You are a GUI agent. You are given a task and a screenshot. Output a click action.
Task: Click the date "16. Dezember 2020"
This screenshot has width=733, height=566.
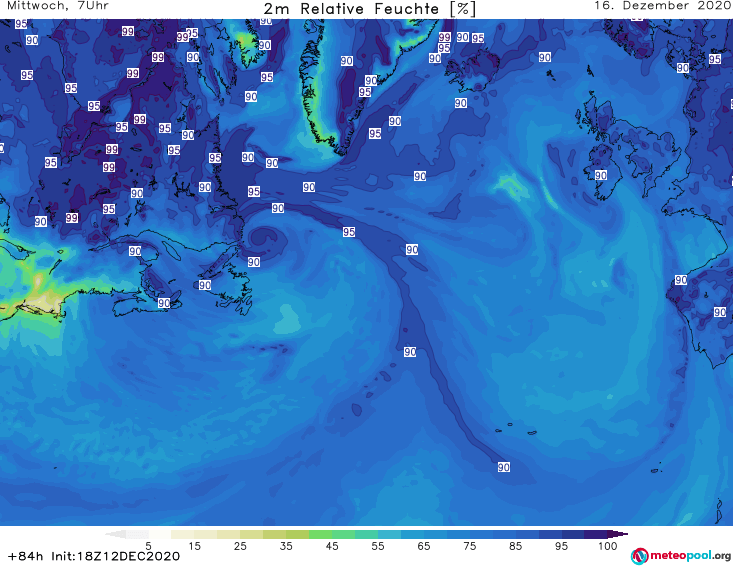[662, 6]
